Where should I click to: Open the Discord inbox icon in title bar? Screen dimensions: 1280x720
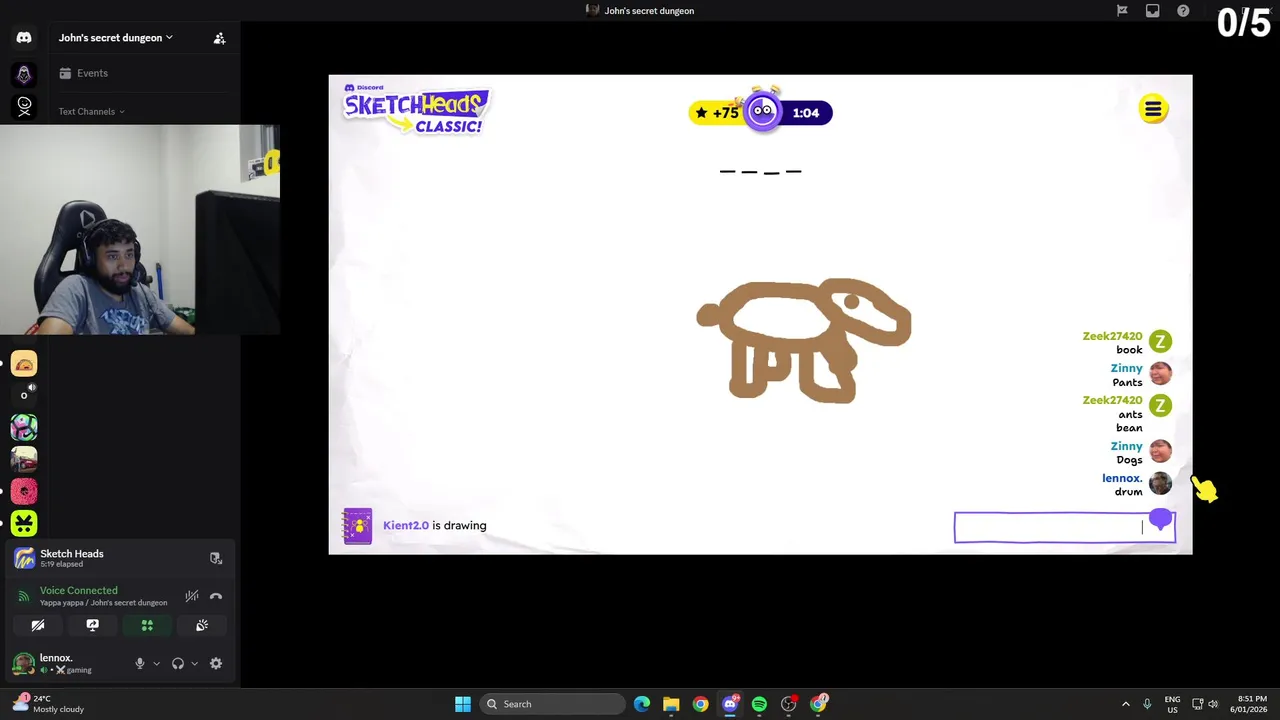coord(1152,11)
